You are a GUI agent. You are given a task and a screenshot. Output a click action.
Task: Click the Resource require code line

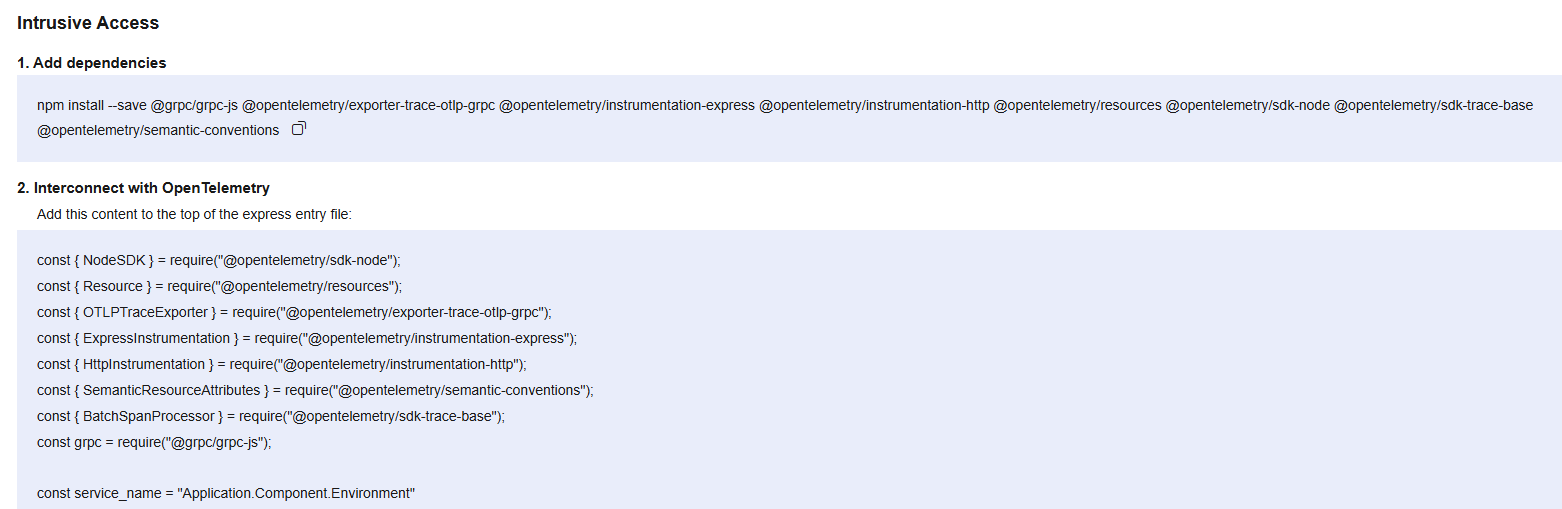(219, 286)
